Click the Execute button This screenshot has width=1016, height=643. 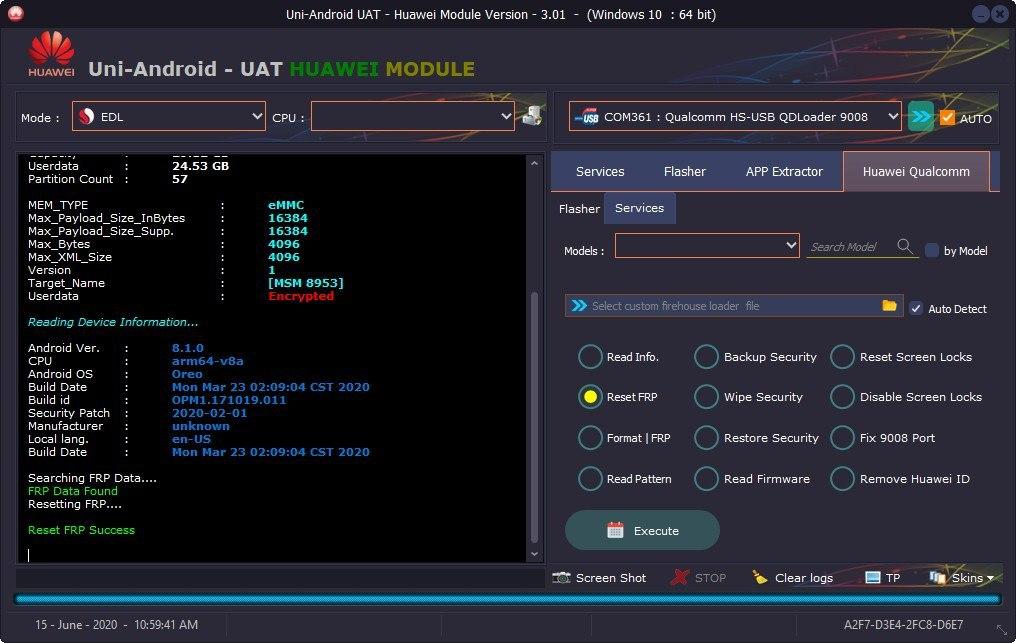pyautogui.click(x=642, y=530)
